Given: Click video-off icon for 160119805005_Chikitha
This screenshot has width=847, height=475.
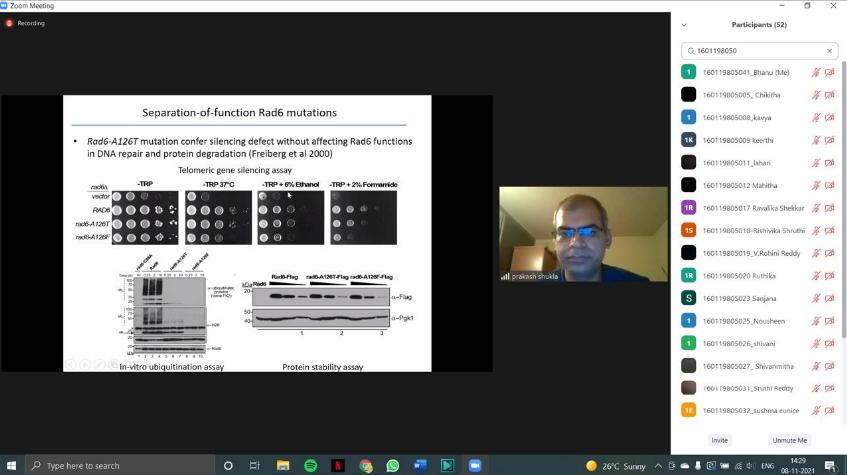Looking at the screenshot, I should pos(830,95).
